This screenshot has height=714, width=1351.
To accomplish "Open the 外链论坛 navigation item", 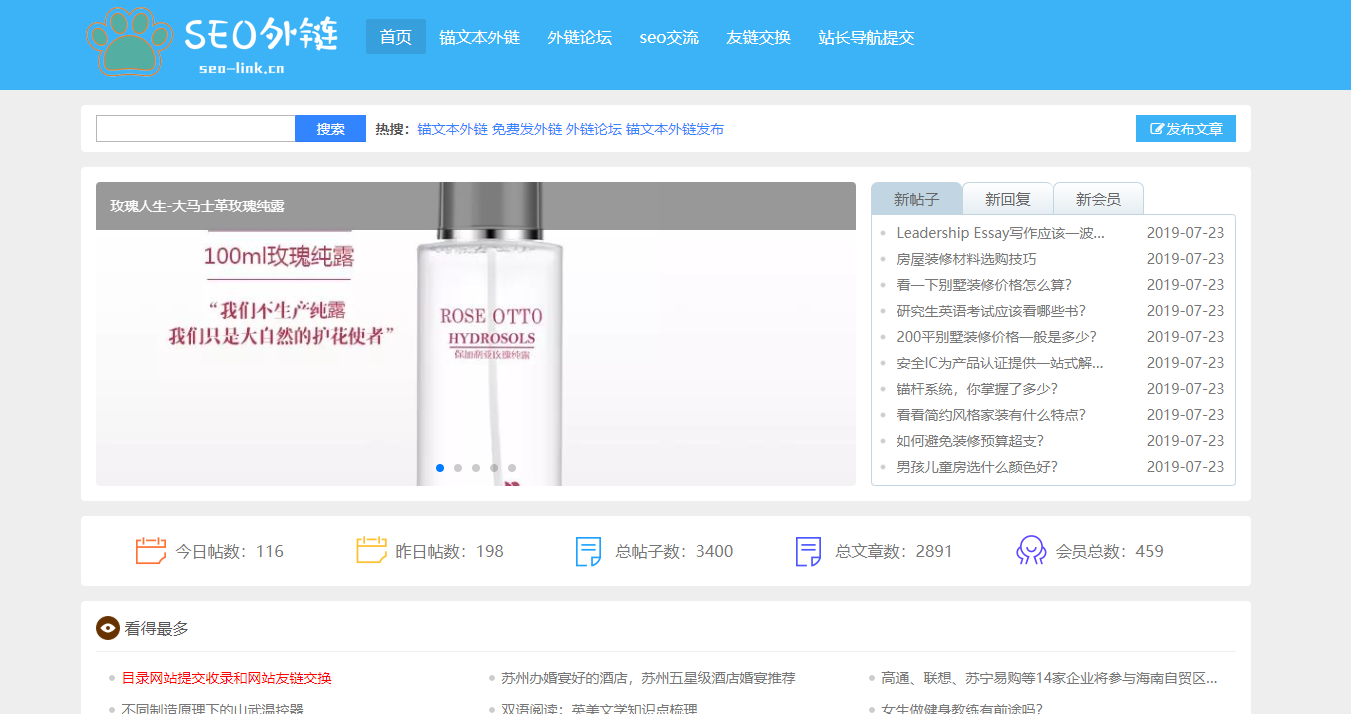I will (x=579, y=37).
